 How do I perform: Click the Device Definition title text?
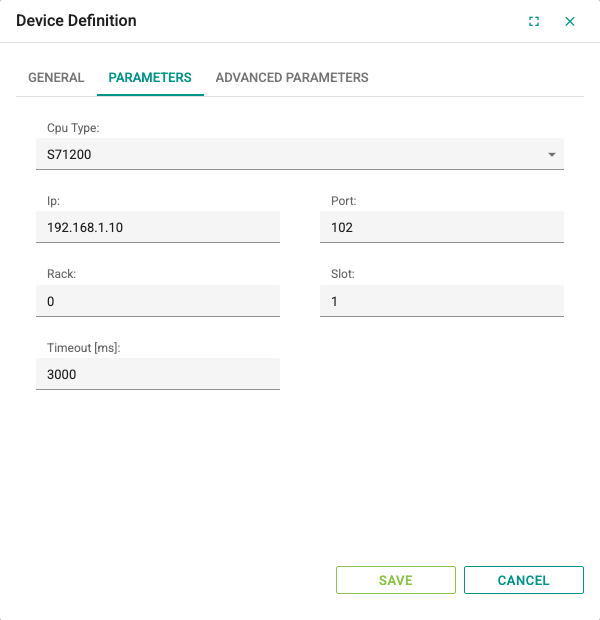coord(76,21)
